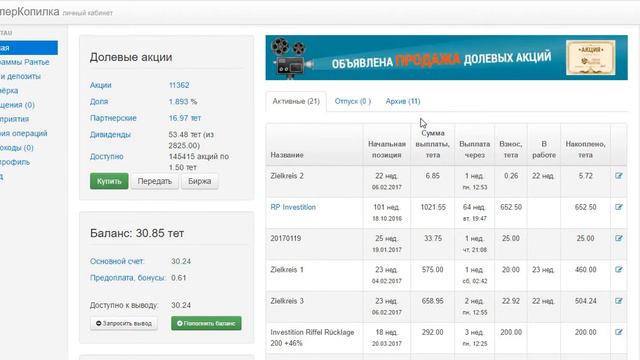Screen dimensions: 640x360
Task: Click the Биржа button
Action: click(199, 181)
